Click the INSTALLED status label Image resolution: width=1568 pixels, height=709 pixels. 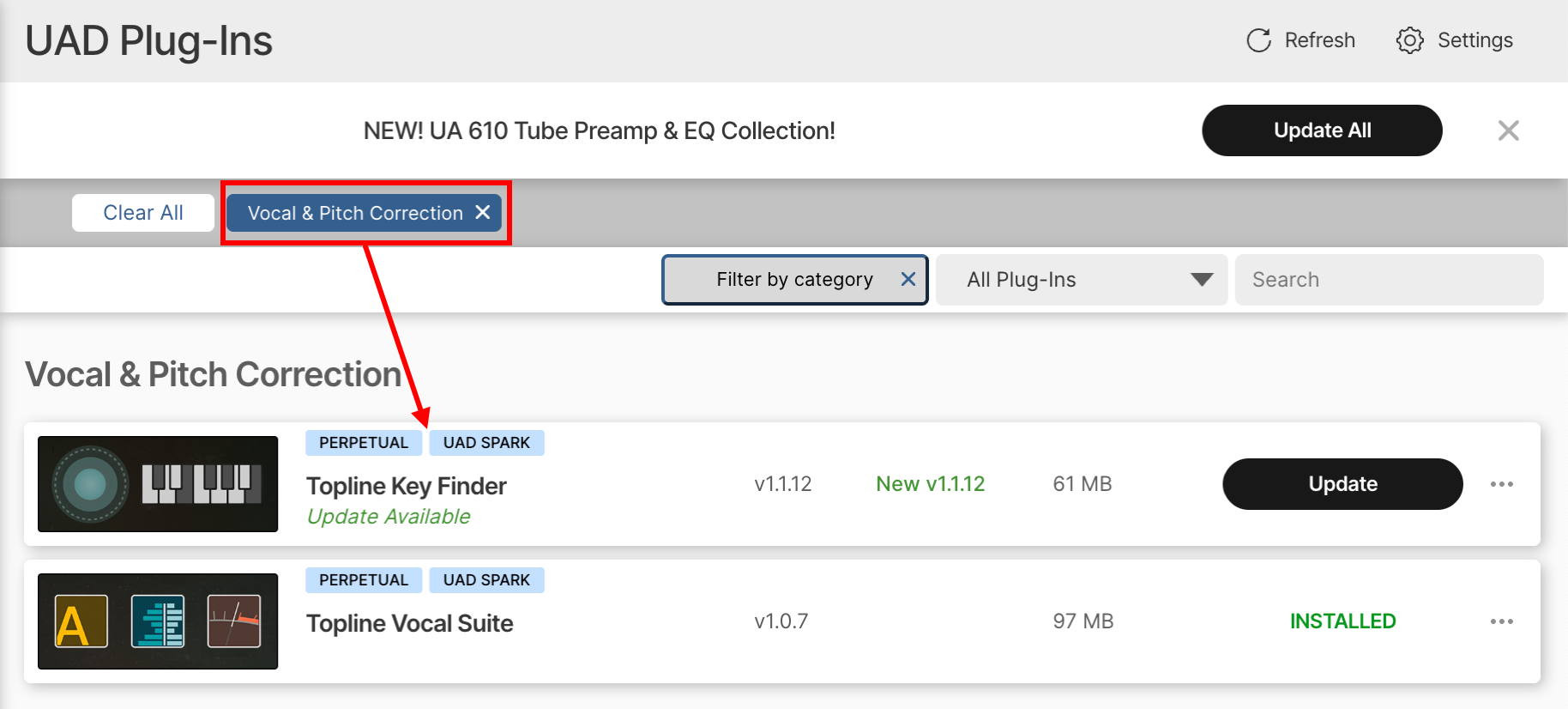(1343, 621)
